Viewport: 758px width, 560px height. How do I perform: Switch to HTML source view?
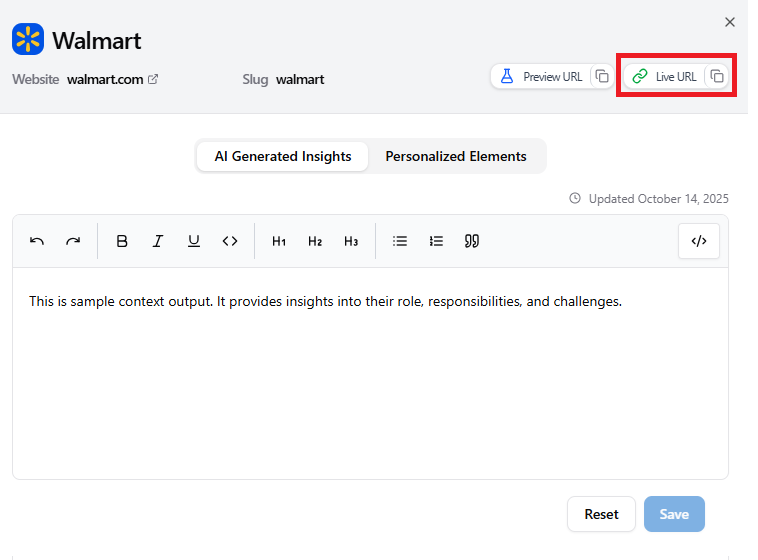pos(699,241)
